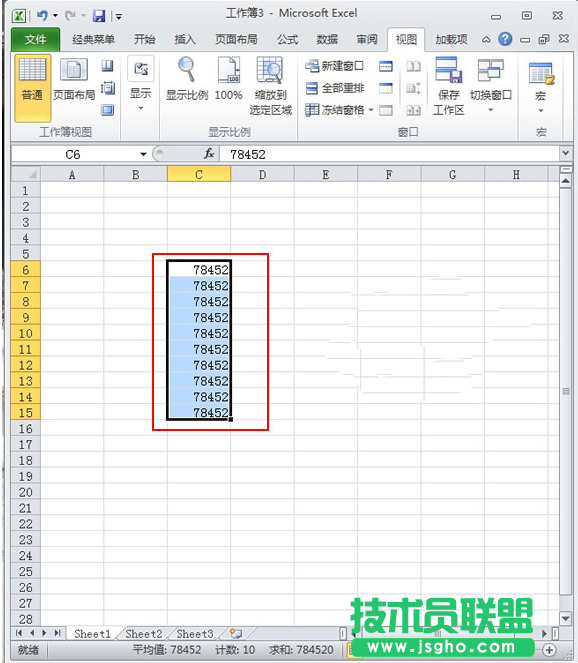The height and width of the screenshot is (663, 578).
Task: Select column C header
Action: (x=199, y=174)
